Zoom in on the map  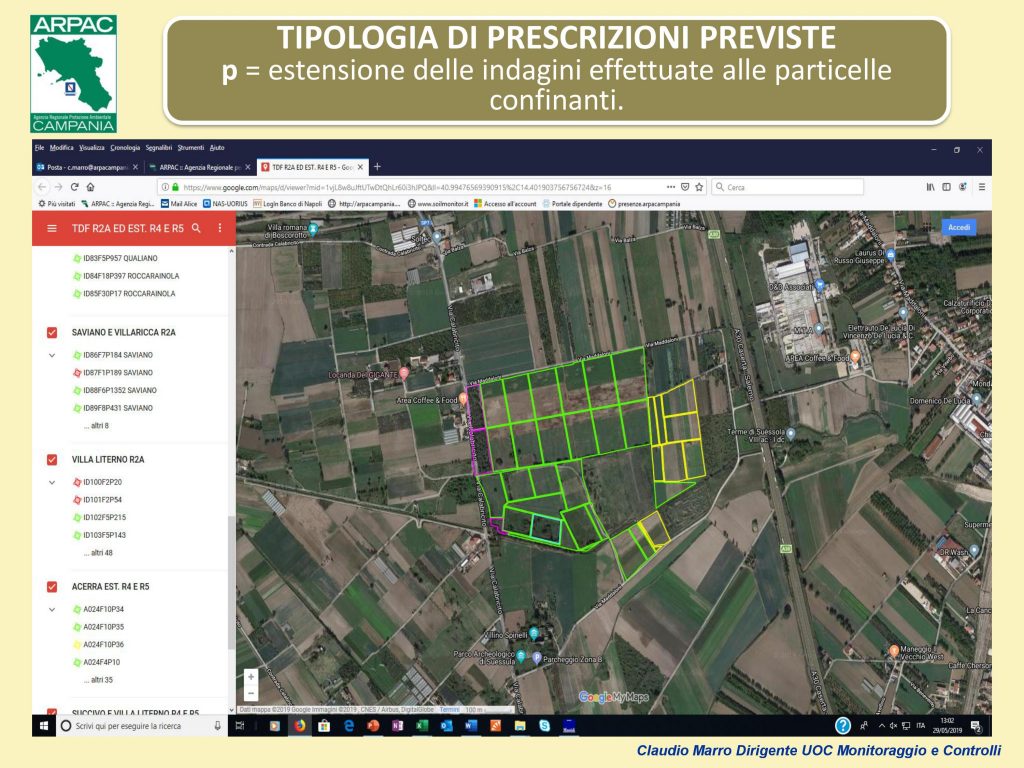(x=251, y=677)
